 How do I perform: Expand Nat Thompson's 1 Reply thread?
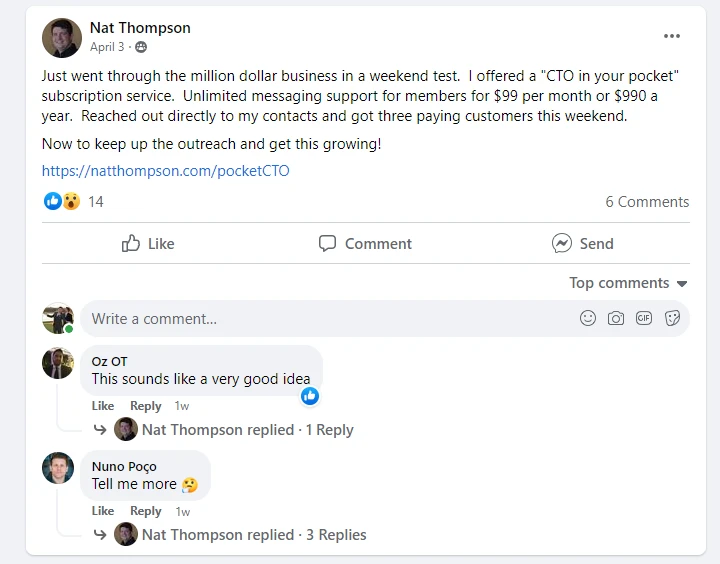click(248, 430)
